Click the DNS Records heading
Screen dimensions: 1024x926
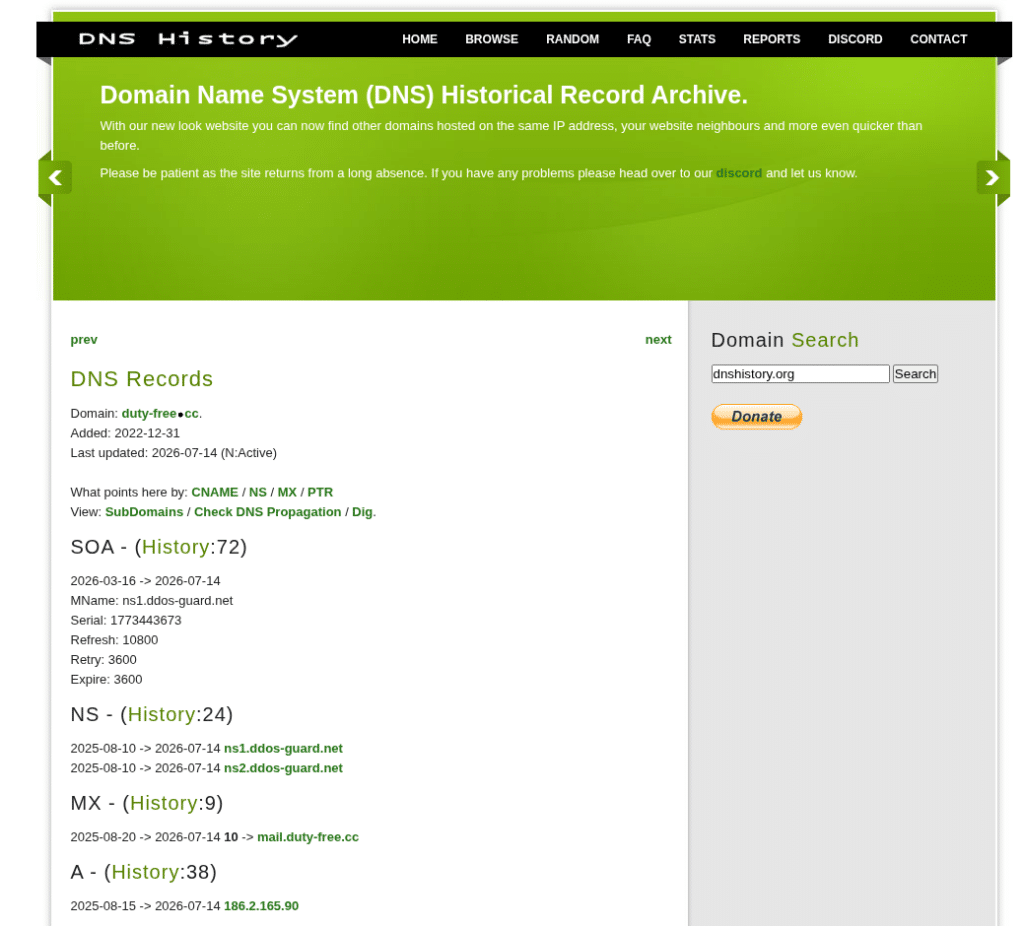(x=142, y=379)
